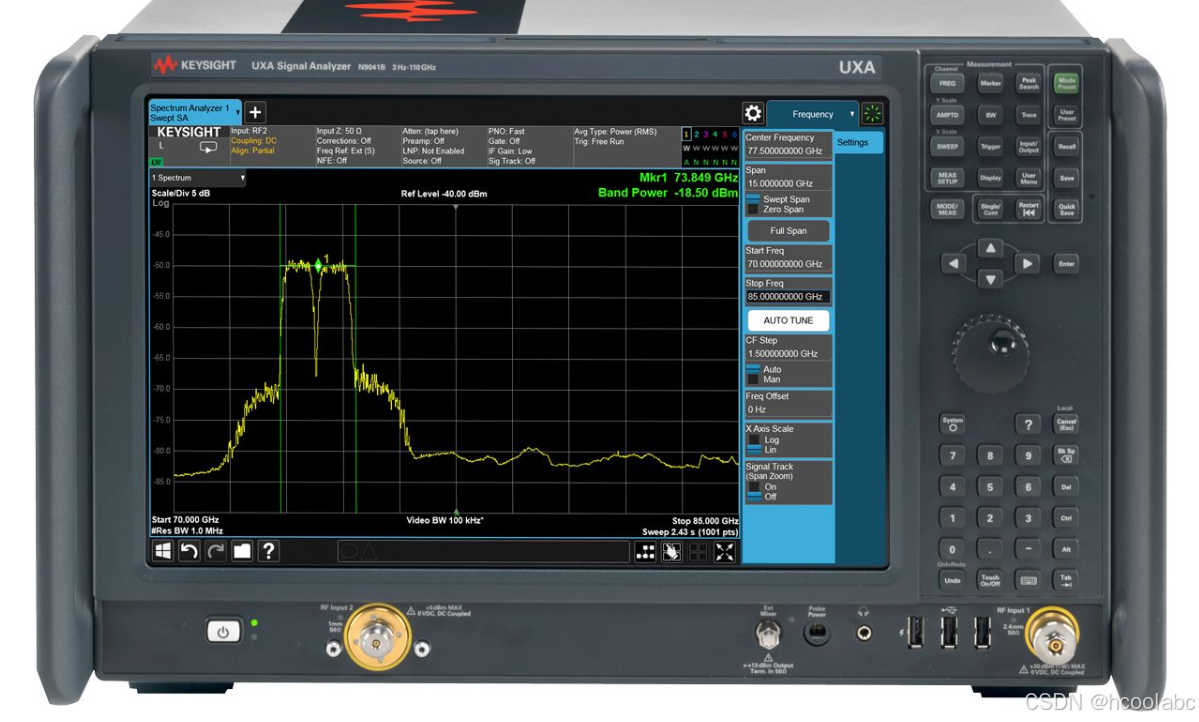Hit the hardware question mark help key
The width and height of the screenshot is (1199, 722).
click(x=1028, y=424)
